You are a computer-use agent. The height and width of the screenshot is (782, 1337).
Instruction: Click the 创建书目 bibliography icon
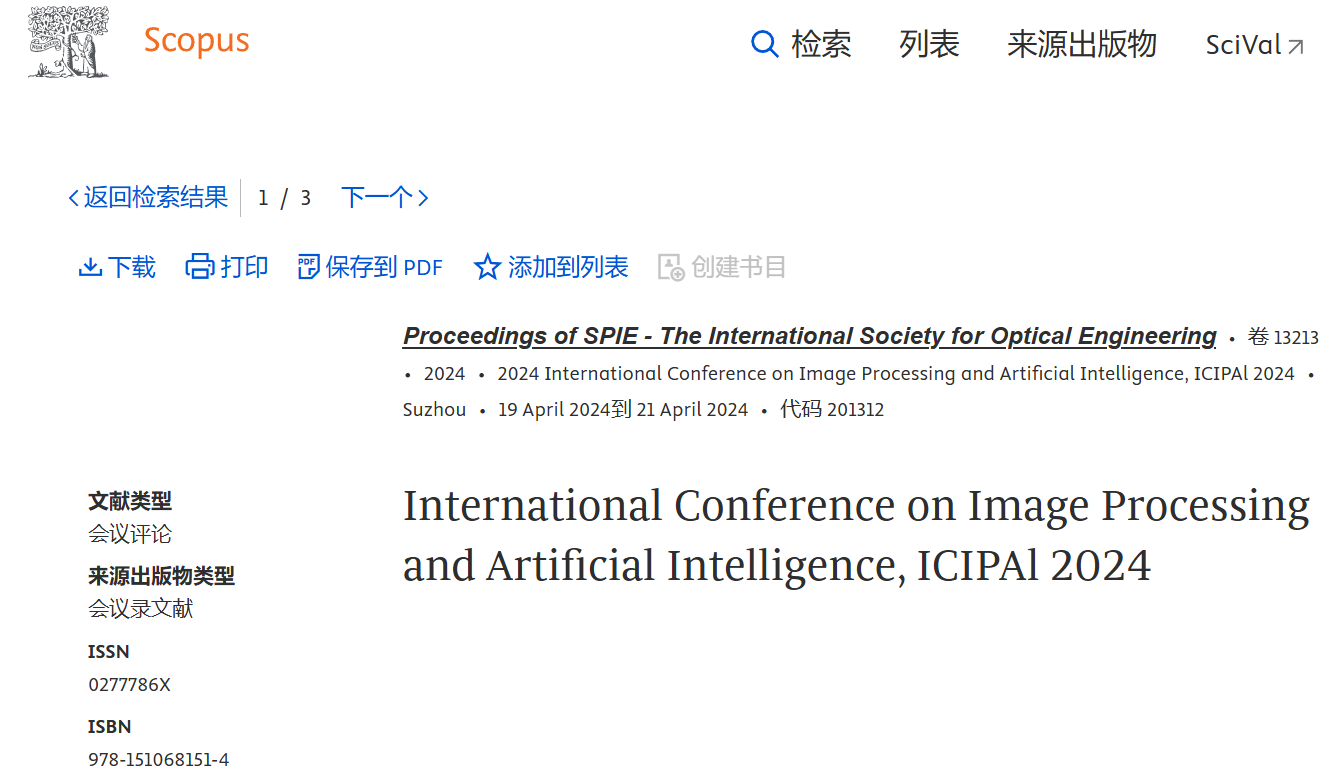pos(671,267)
